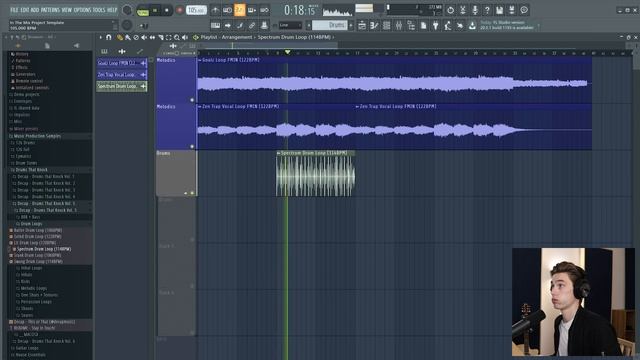The image size is (640, 360).
Task: Collapse the Music Production Samples folder
Action: point(37,136)
